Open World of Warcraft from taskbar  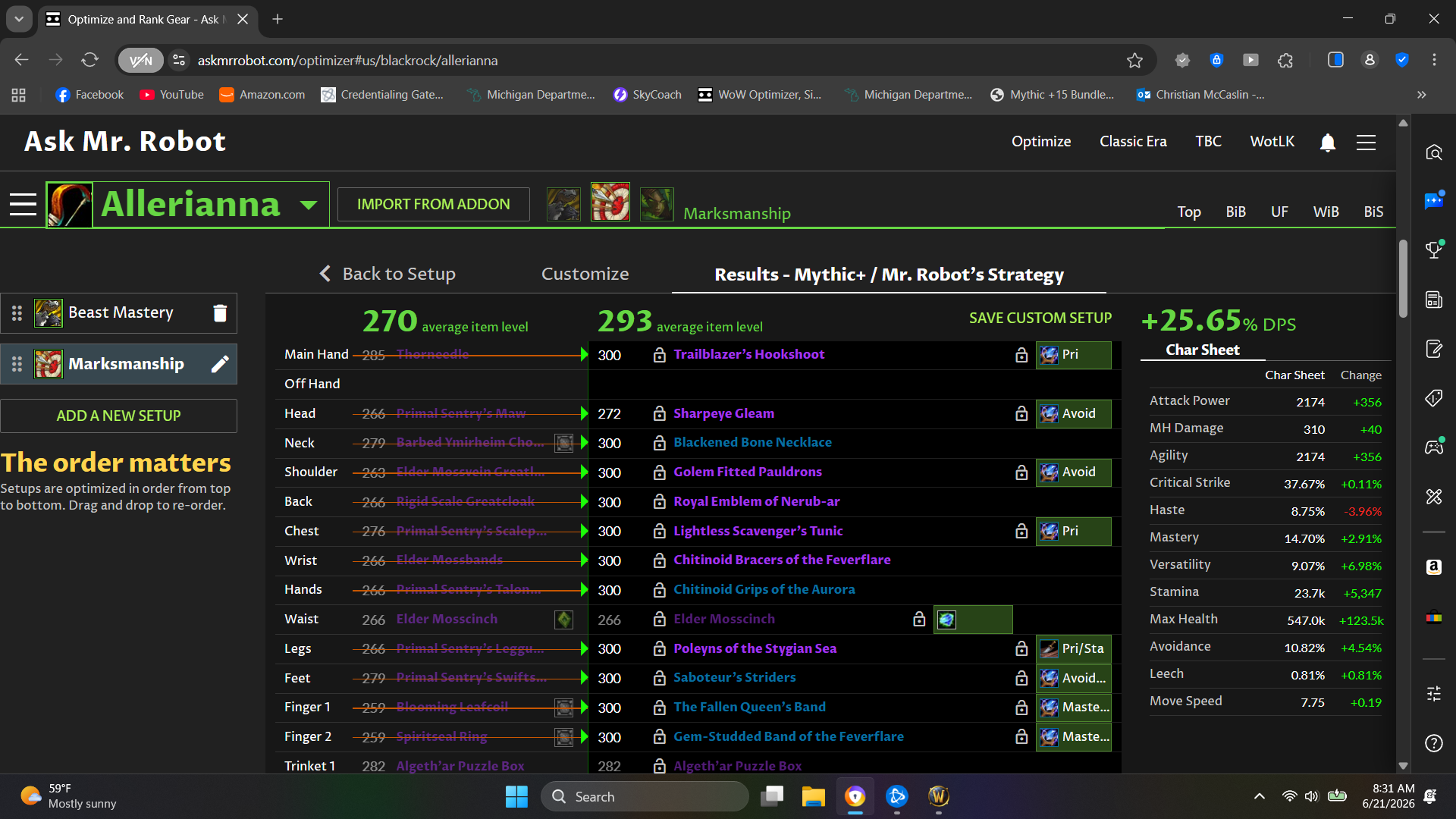click(939, 796)
